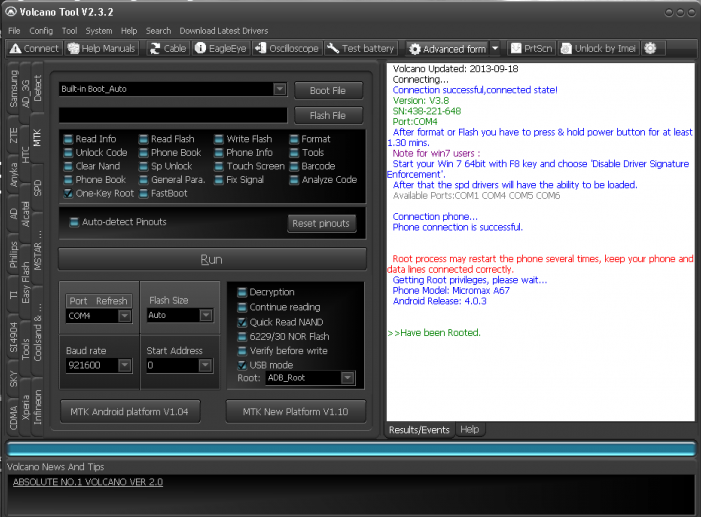Click the blue progress bar
The width and height of the screenshot is (701, 517).
pyautogui.click(x=351, y=449)
